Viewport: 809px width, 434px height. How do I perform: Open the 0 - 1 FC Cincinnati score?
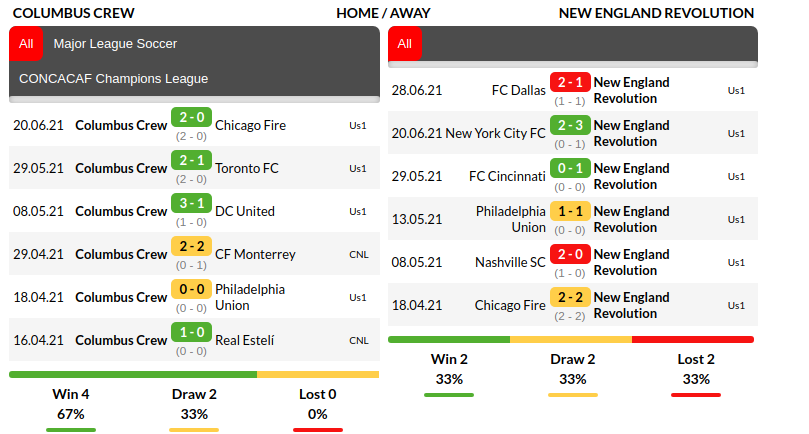570,169
